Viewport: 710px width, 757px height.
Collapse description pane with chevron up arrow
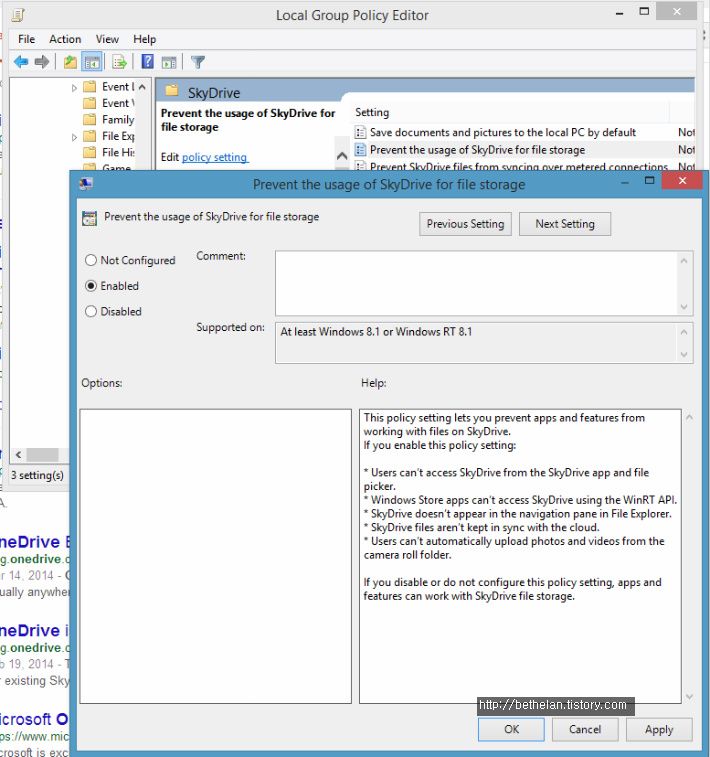tap(342, 155)
